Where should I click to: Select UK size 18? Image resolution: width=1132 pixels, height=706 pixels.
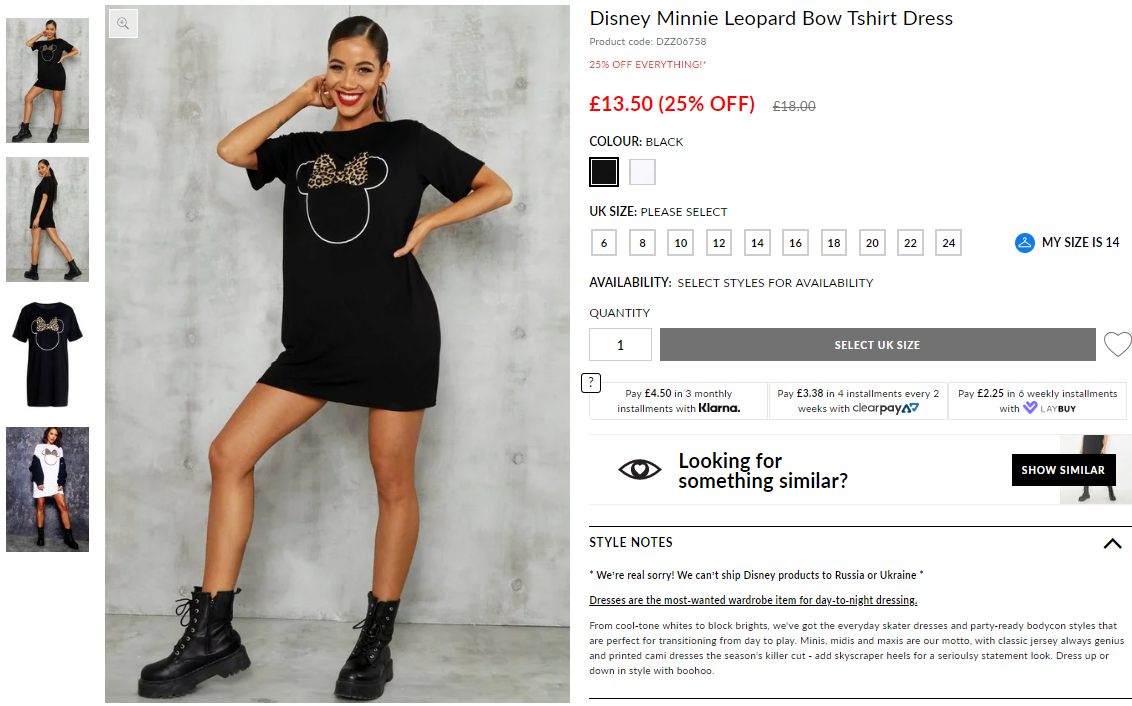834,243
